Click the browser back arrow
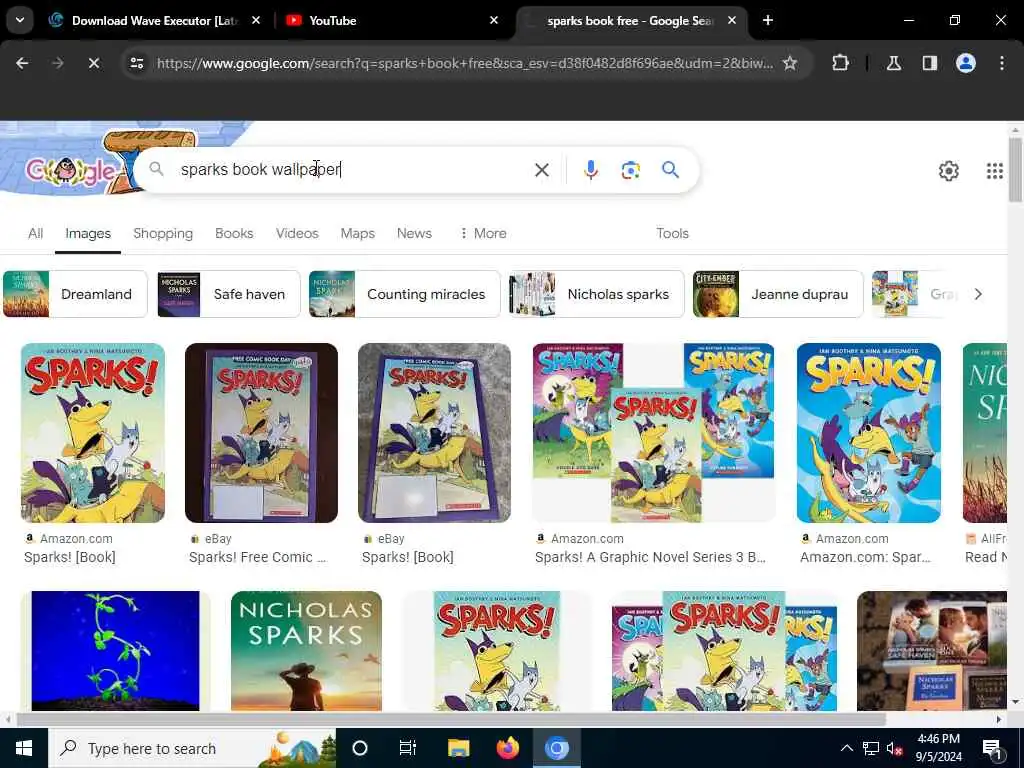 tap(22, 63)
